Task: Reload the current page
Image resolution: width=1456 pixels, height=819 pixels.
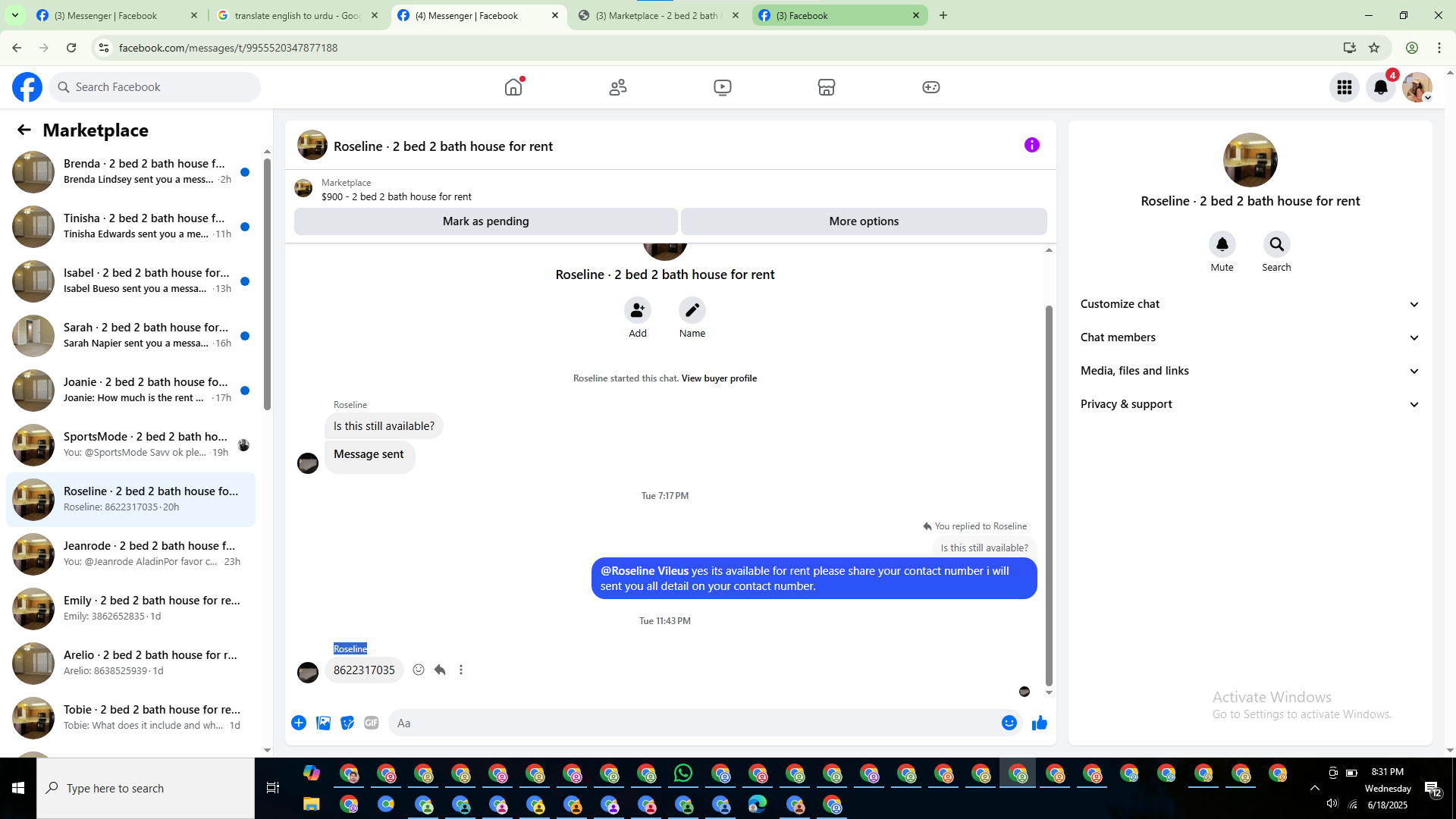Action: [71, 48]
